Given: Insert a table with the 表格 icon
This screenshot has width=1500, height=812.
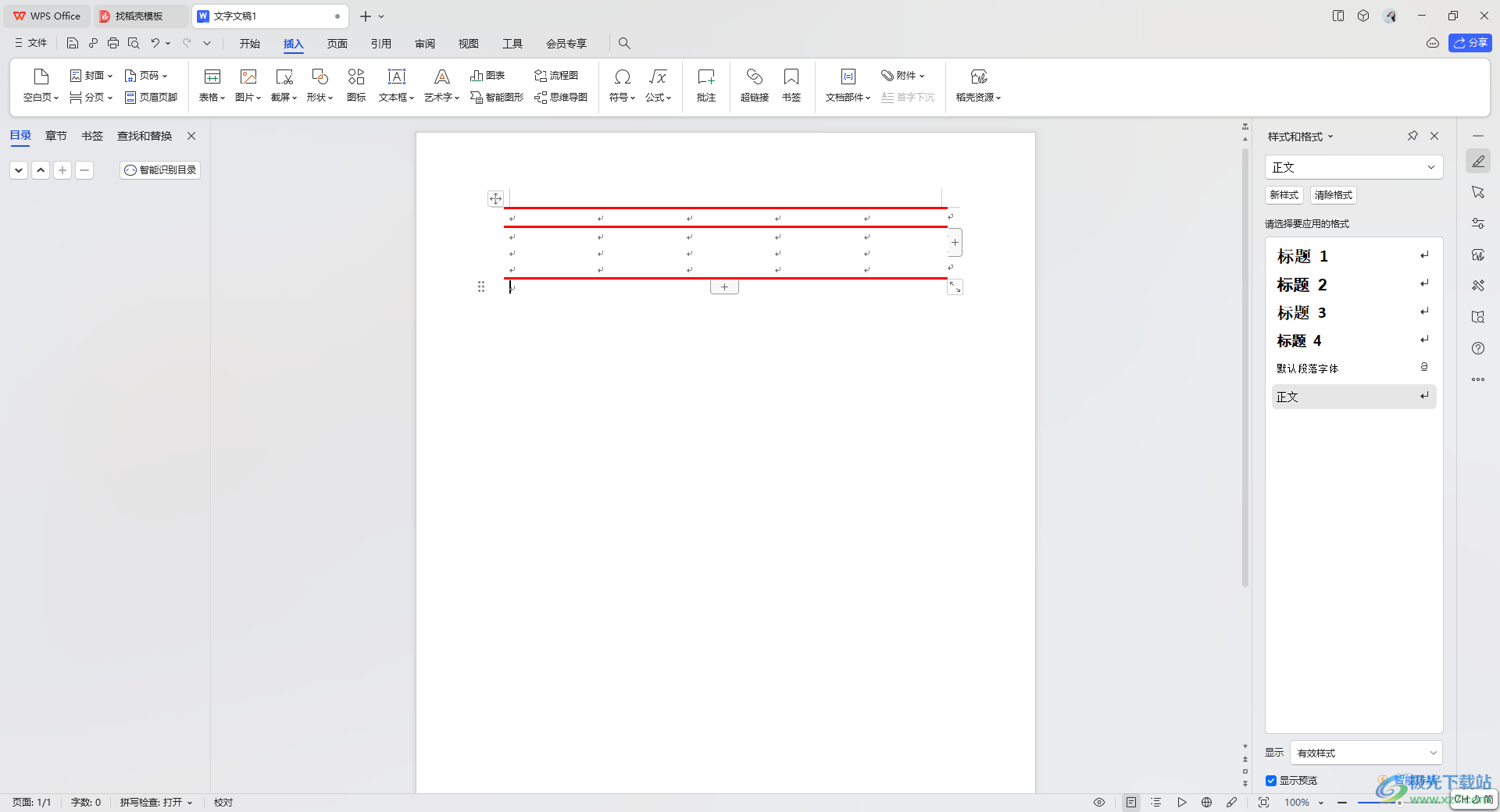Looking at the screenshot, I should click(212, 77).
